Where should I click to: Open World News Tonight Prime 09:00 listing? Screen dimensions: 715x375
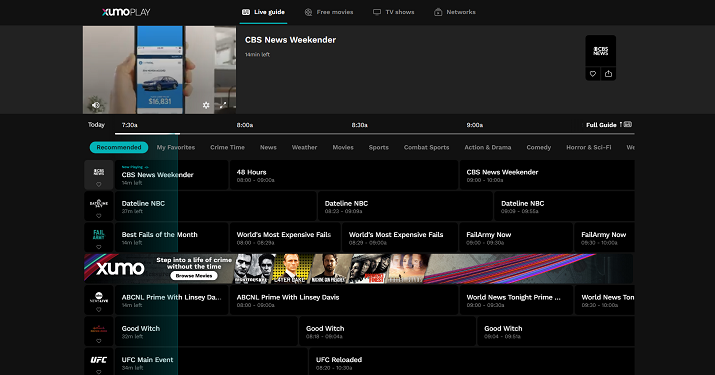(516, 300)
